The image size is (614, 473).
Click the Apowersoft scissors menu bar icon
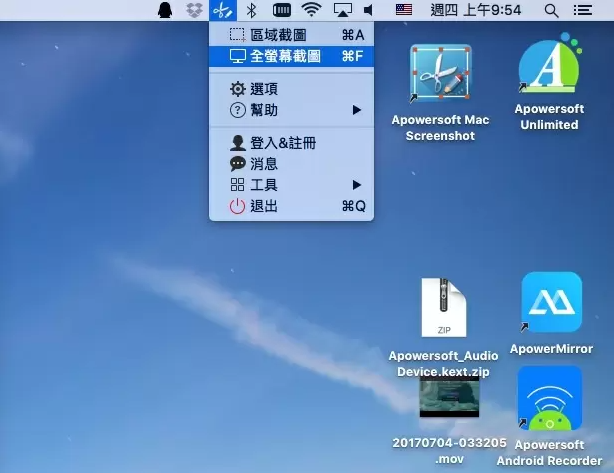click(223, 10)
